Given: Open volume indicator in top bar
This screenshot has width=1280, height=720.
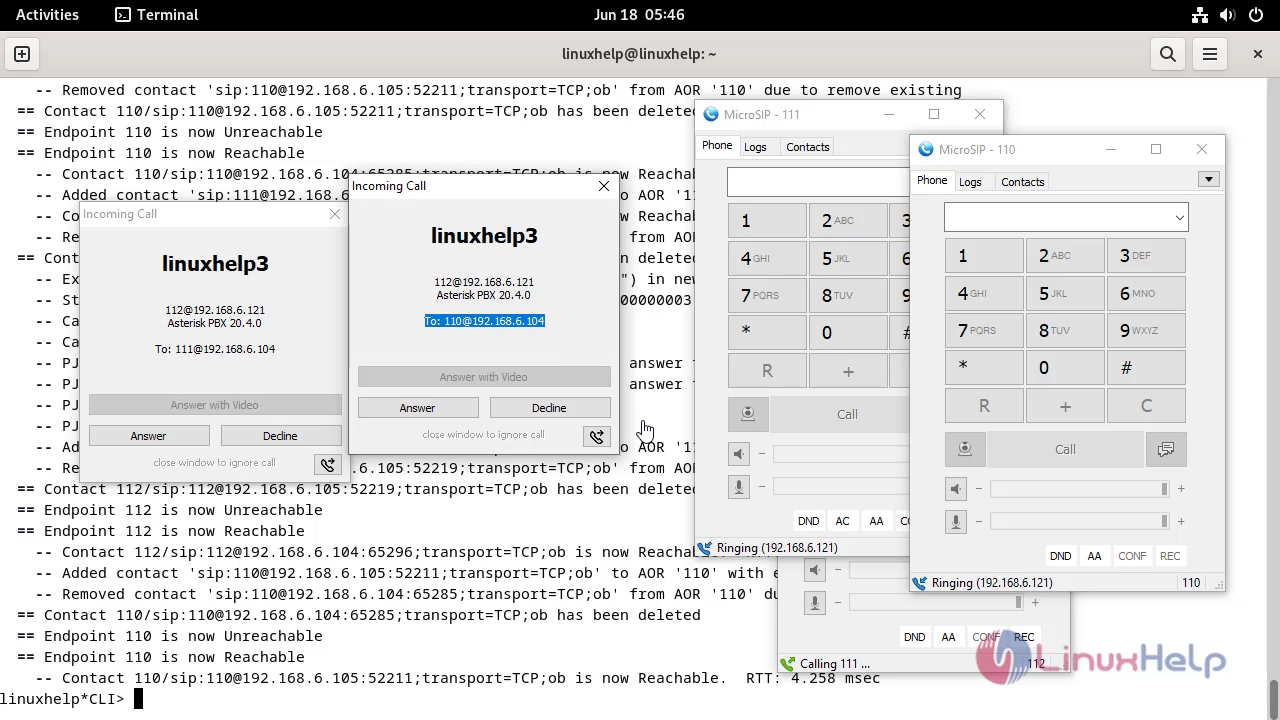Looking at the screenshot, I should [x=1229, y=15].
